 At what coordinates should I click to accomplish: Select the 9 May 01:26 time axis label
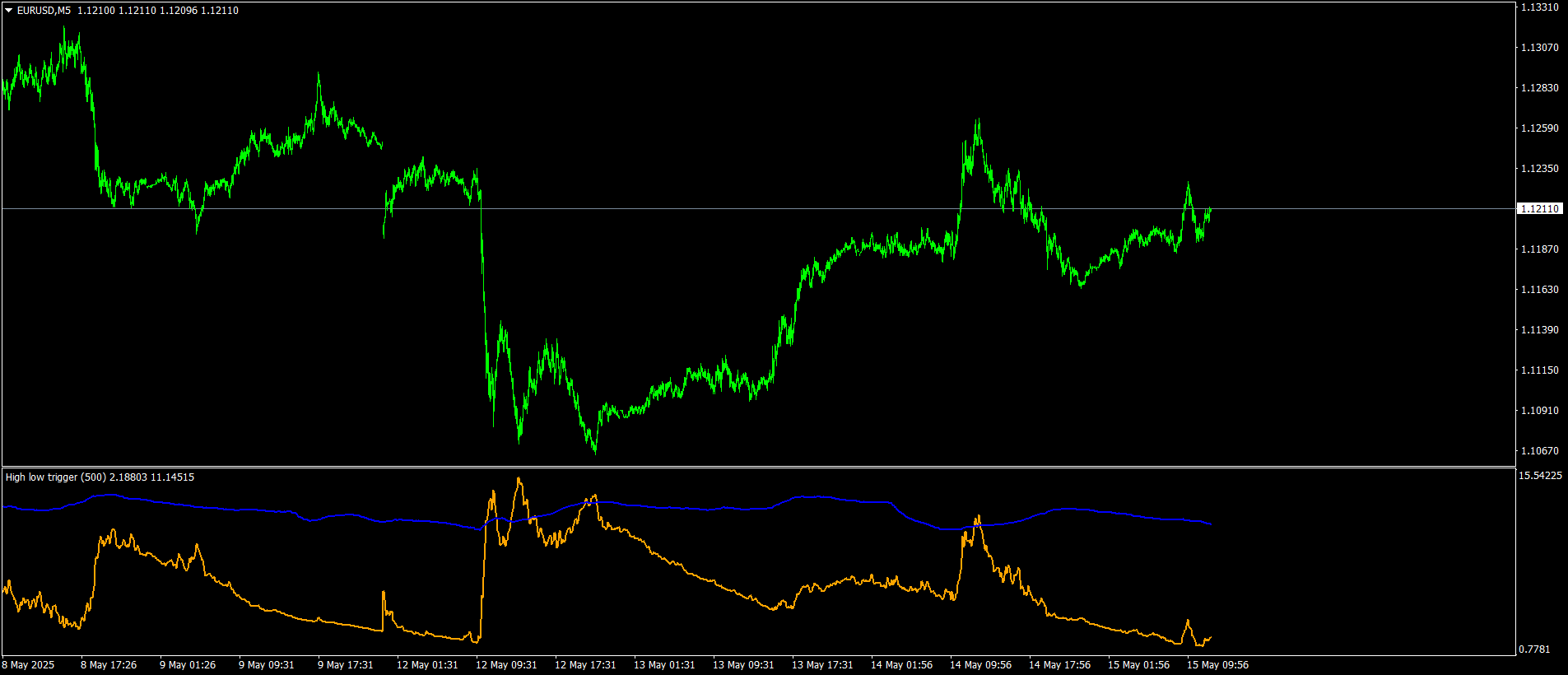pyautogui.click(x=188, y=665)
